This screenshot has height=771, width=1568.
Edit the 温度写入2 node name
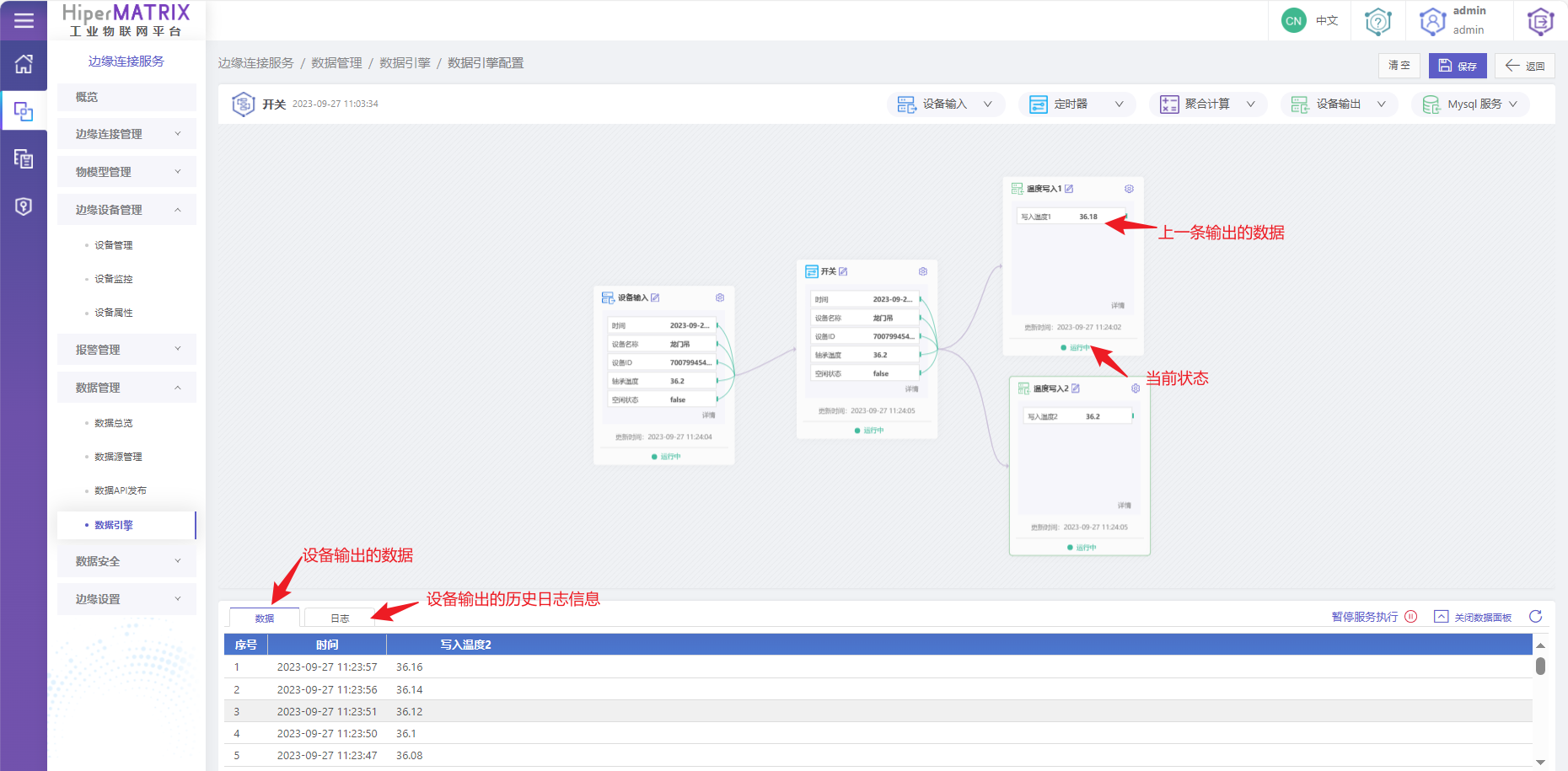tap(1076, 388)
